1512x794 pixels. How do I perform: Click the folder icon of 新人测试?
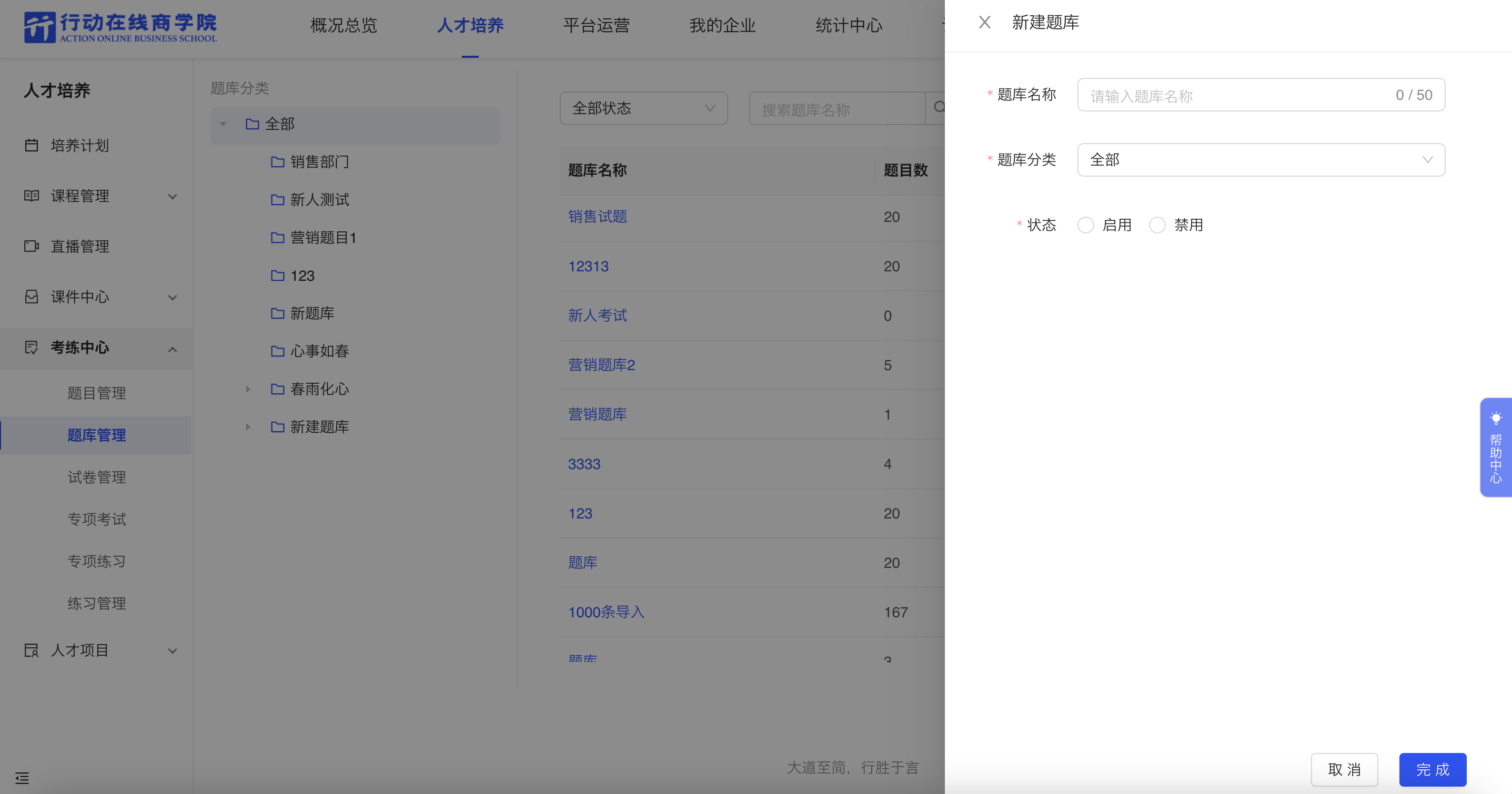278,199
